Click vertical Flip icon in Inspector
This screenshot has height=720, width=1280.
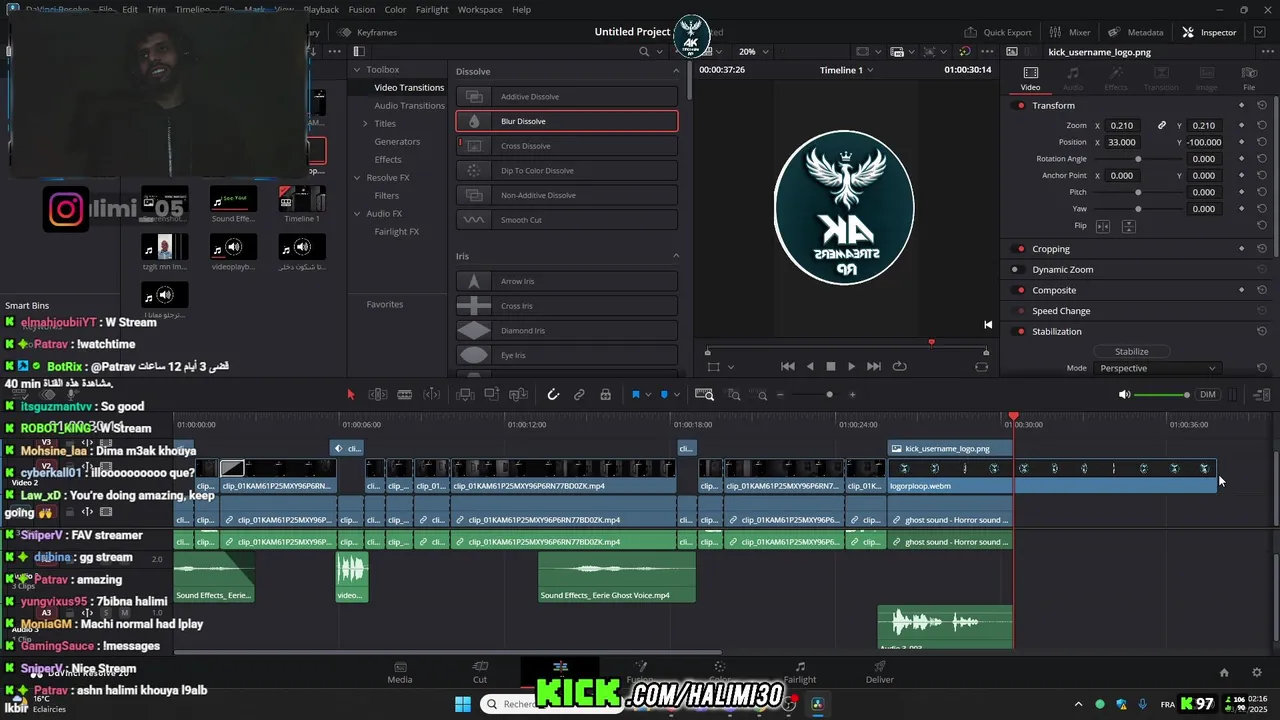point(1128,226)
